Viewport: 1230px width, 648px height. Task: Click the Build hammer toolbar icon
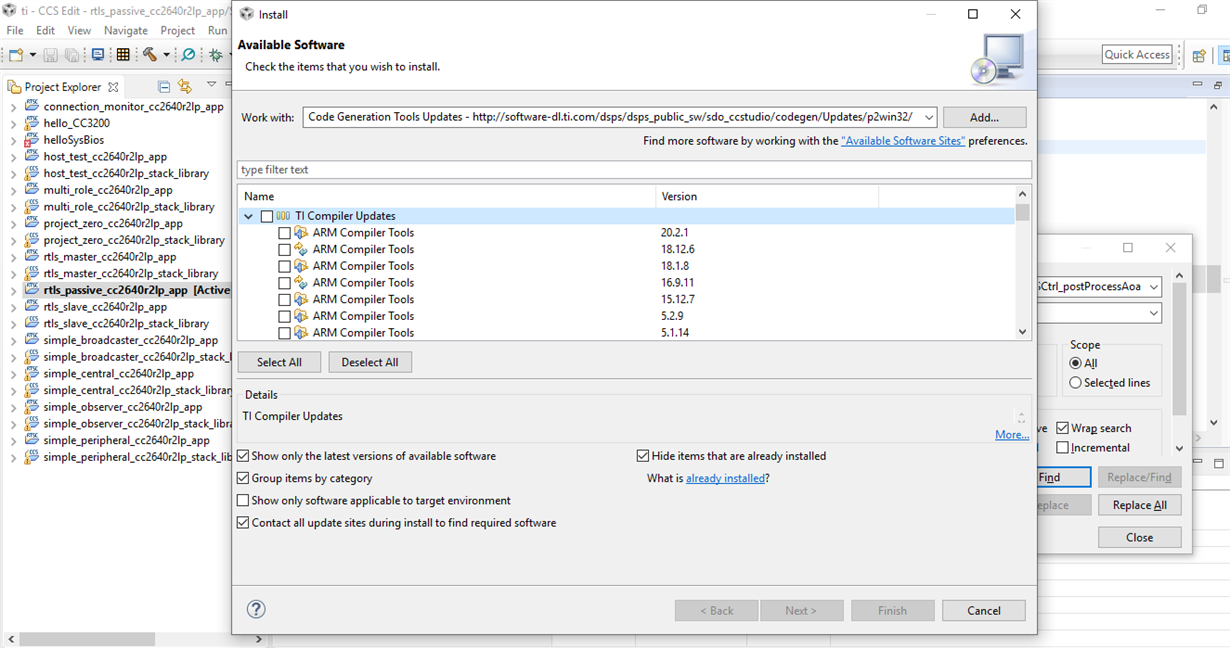(x=149, y=55)
